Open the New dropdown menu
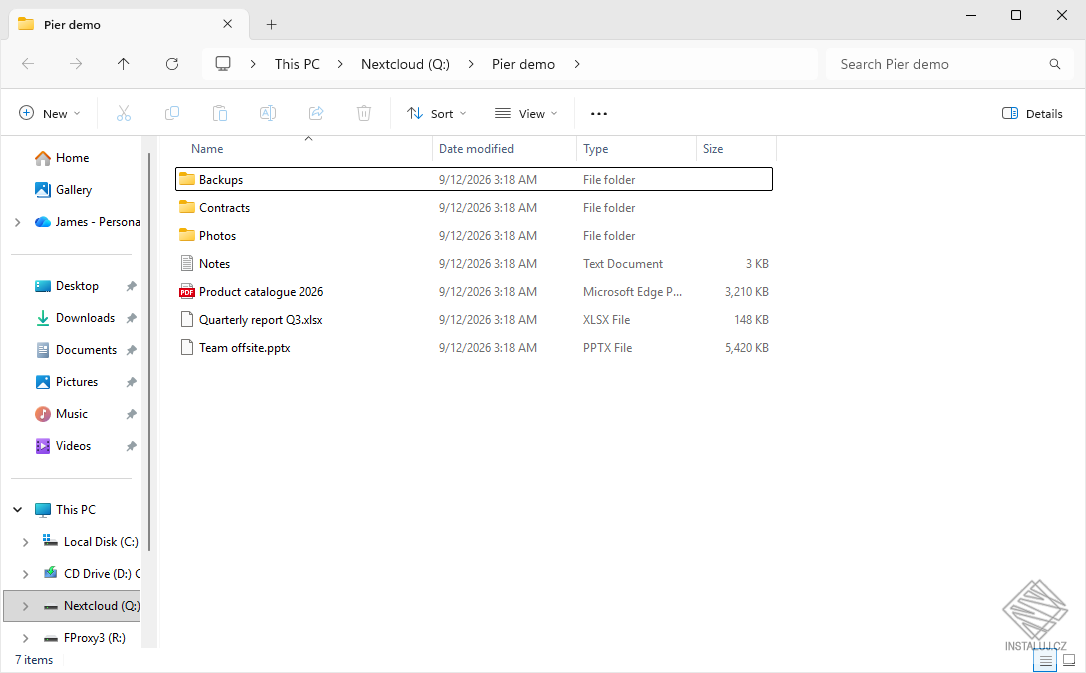The width and height of the screenshot is (1086, 673). pyautogui.click(x=49, y=114)
